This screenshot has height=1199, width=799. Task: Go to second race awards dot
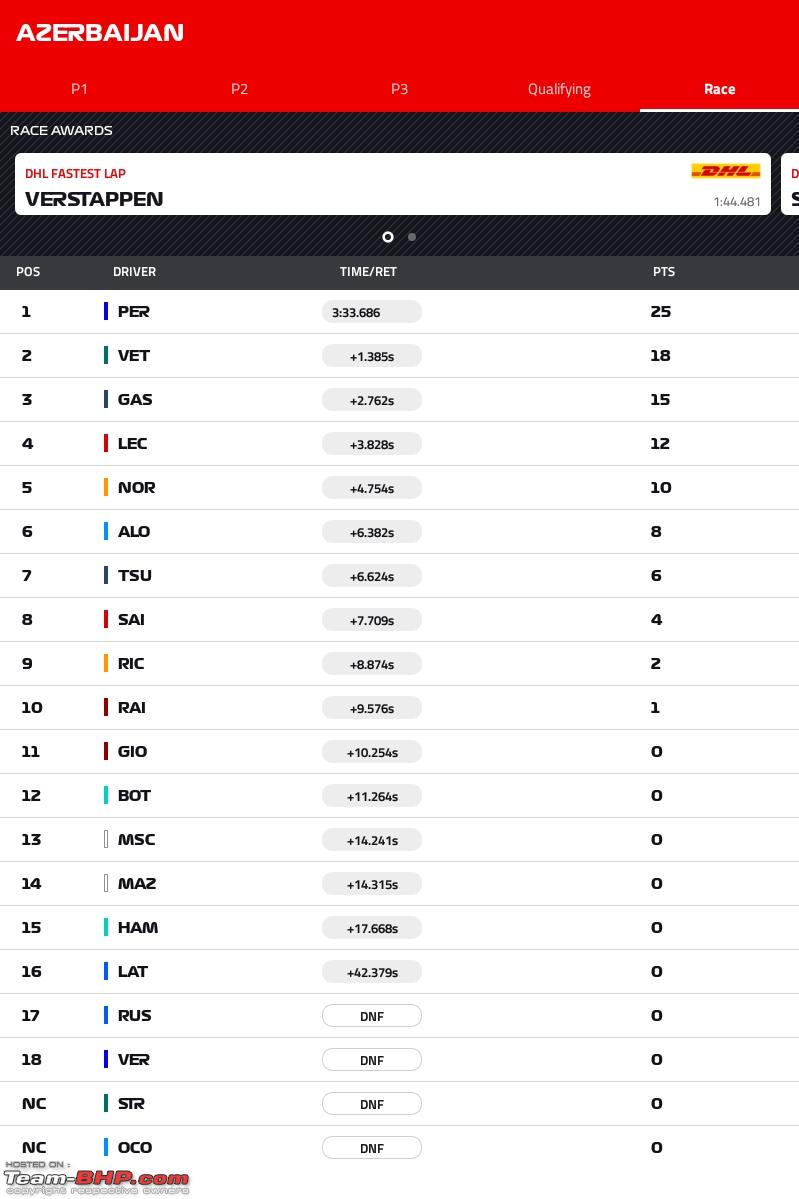(x=412, y=237)
